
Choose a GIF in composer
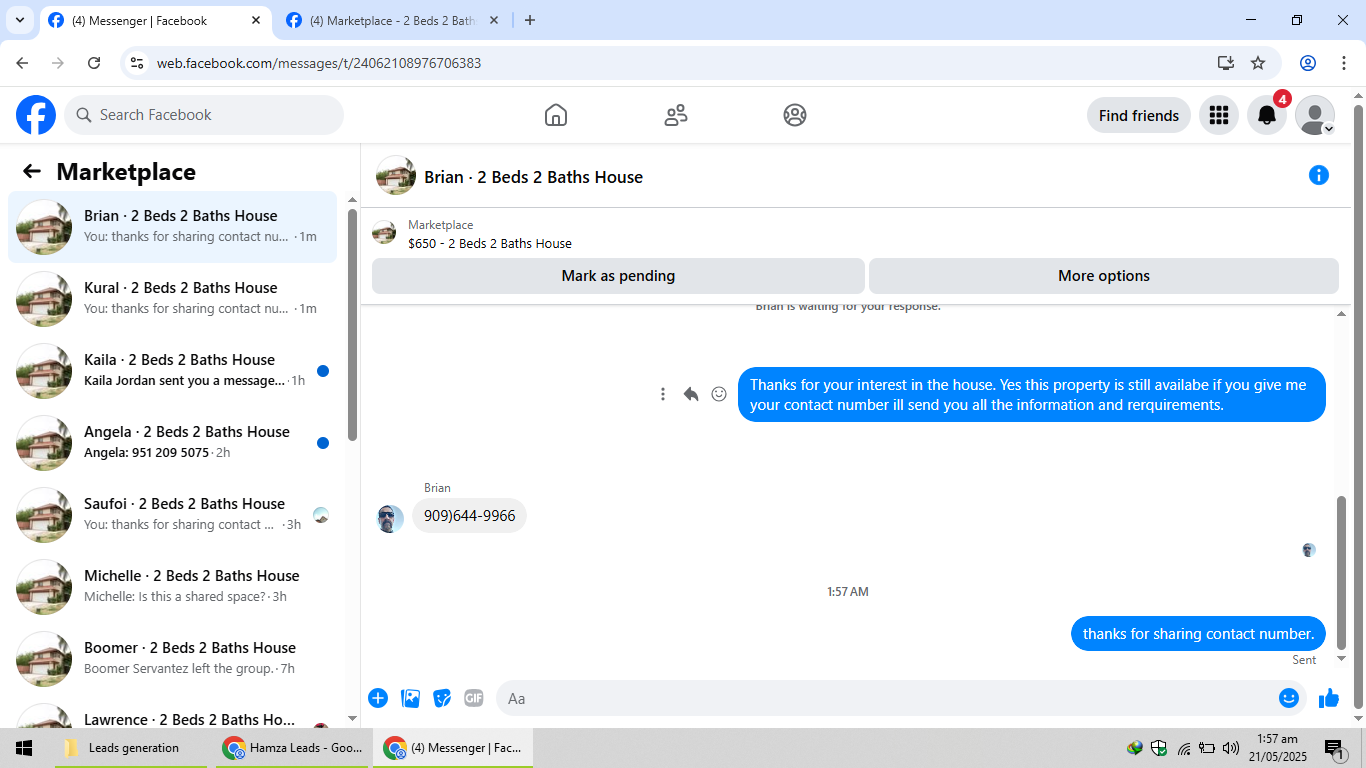474,698
